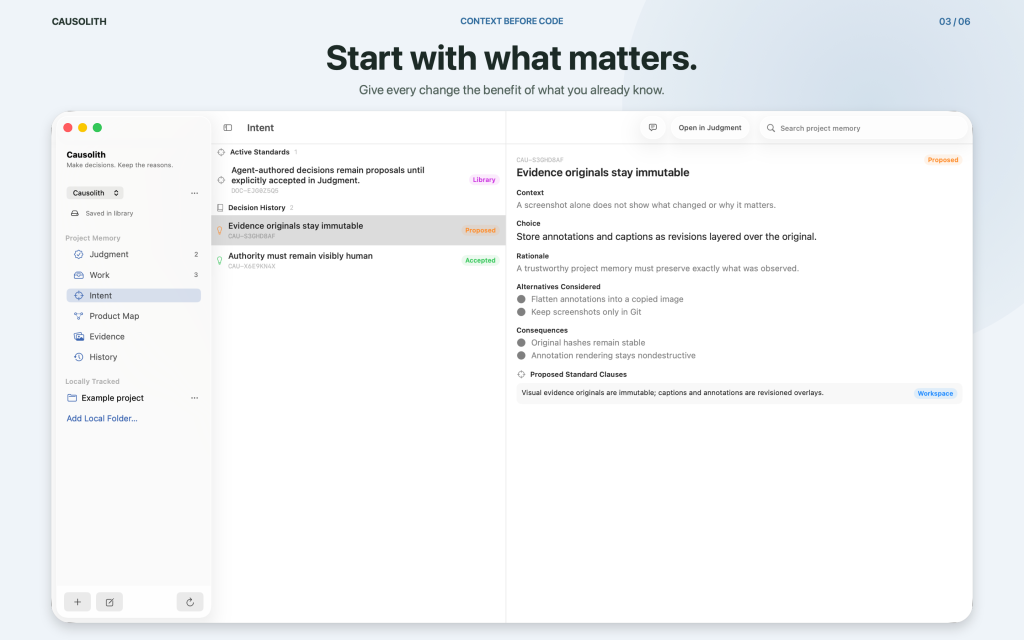Click the Decision History section header
Image resolution: width=1024 pixels, height=640 pixels.
[257, 208]
